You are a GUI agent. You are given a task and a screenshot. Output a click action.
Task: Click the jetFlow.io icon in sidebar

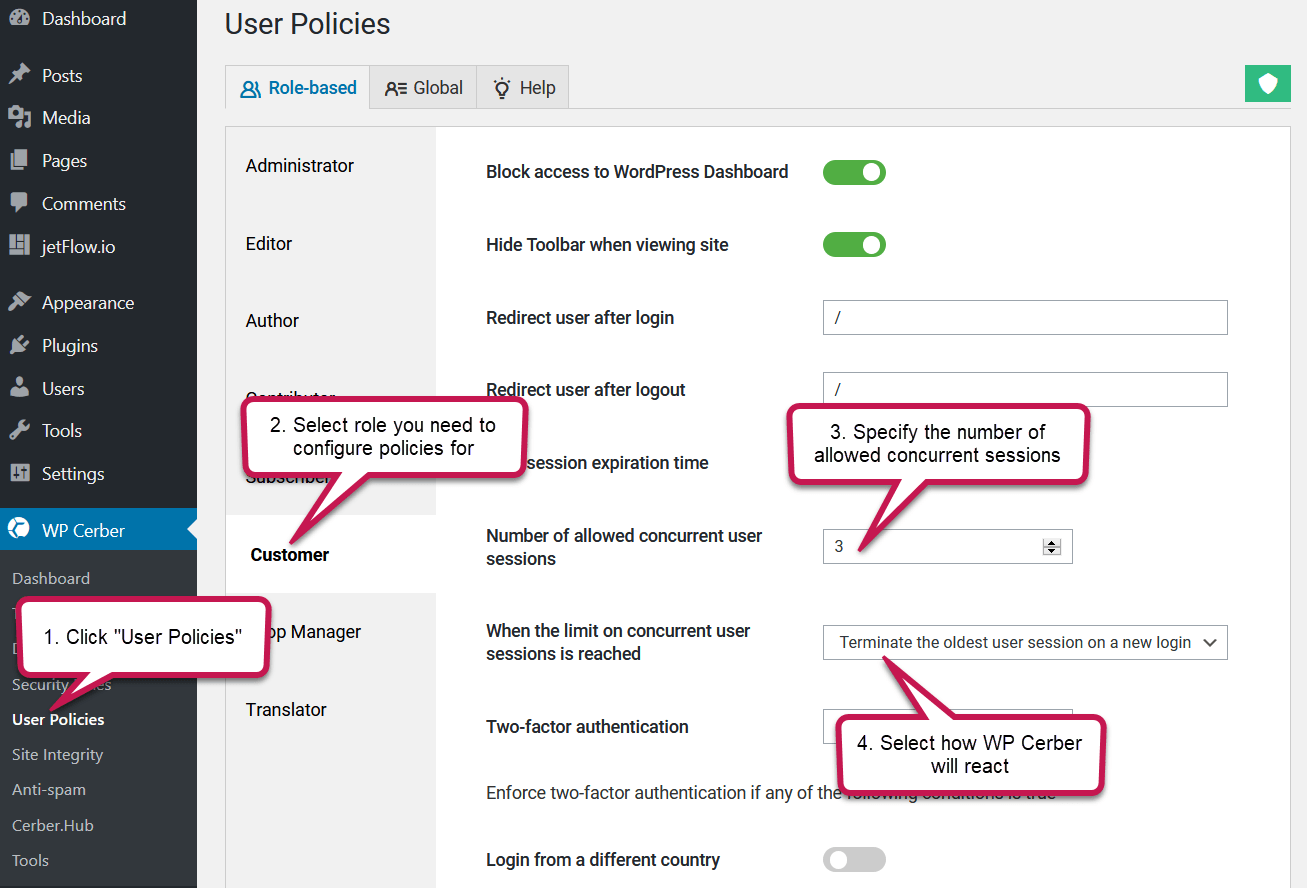19,246
